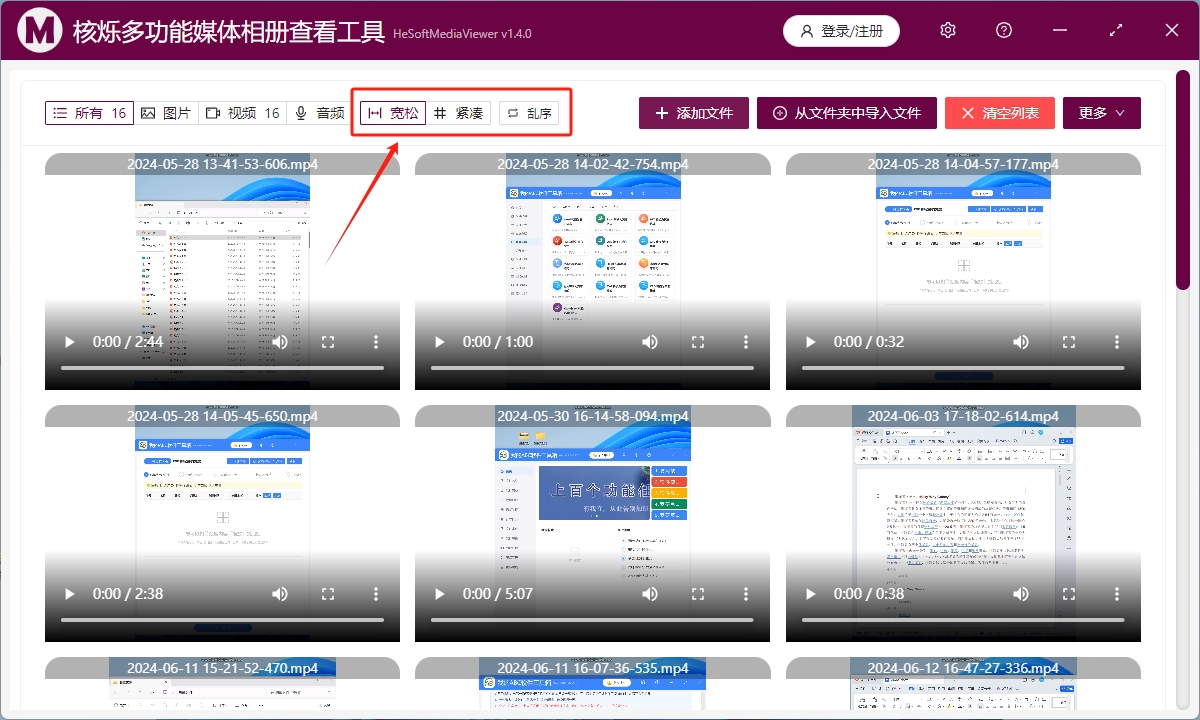This screenshot has width=1200, height=720.
Task: Click the 登录/注册 login button
Action: [x=841, y=31]
